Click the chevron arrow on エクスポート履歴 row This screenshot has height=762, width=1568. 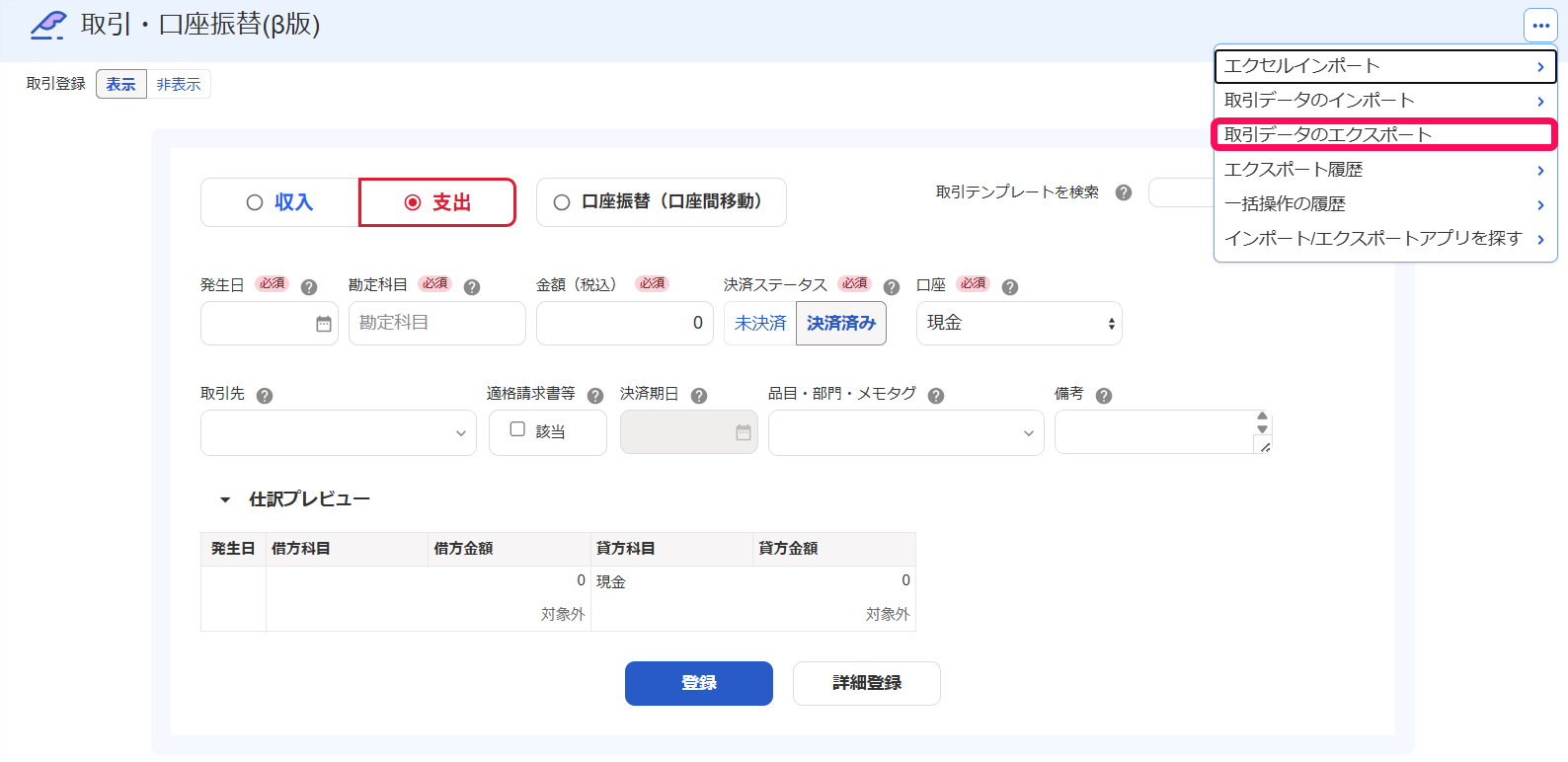[x=1540, y=171]
